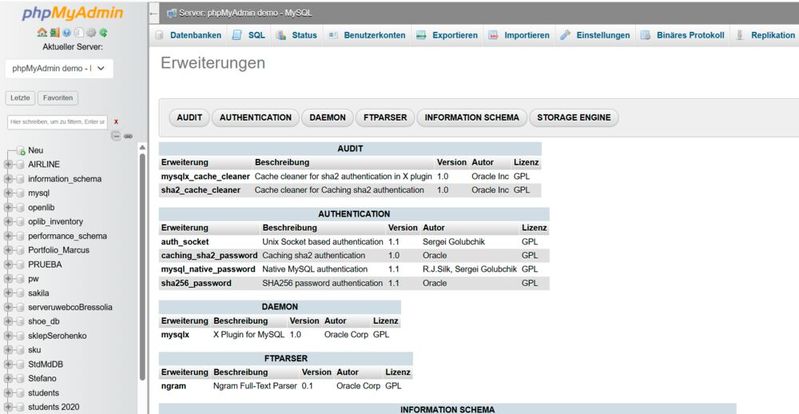This screenshot has width=799, height=414.
Task: Click the Replikation tab's icon
Action: pos(740,35)
